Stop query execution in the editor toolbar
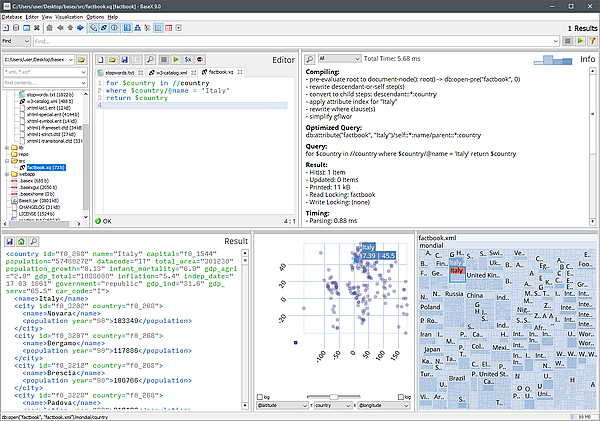Screen dimensions: 600x421 pyautogui.click(x=162, y=61)
